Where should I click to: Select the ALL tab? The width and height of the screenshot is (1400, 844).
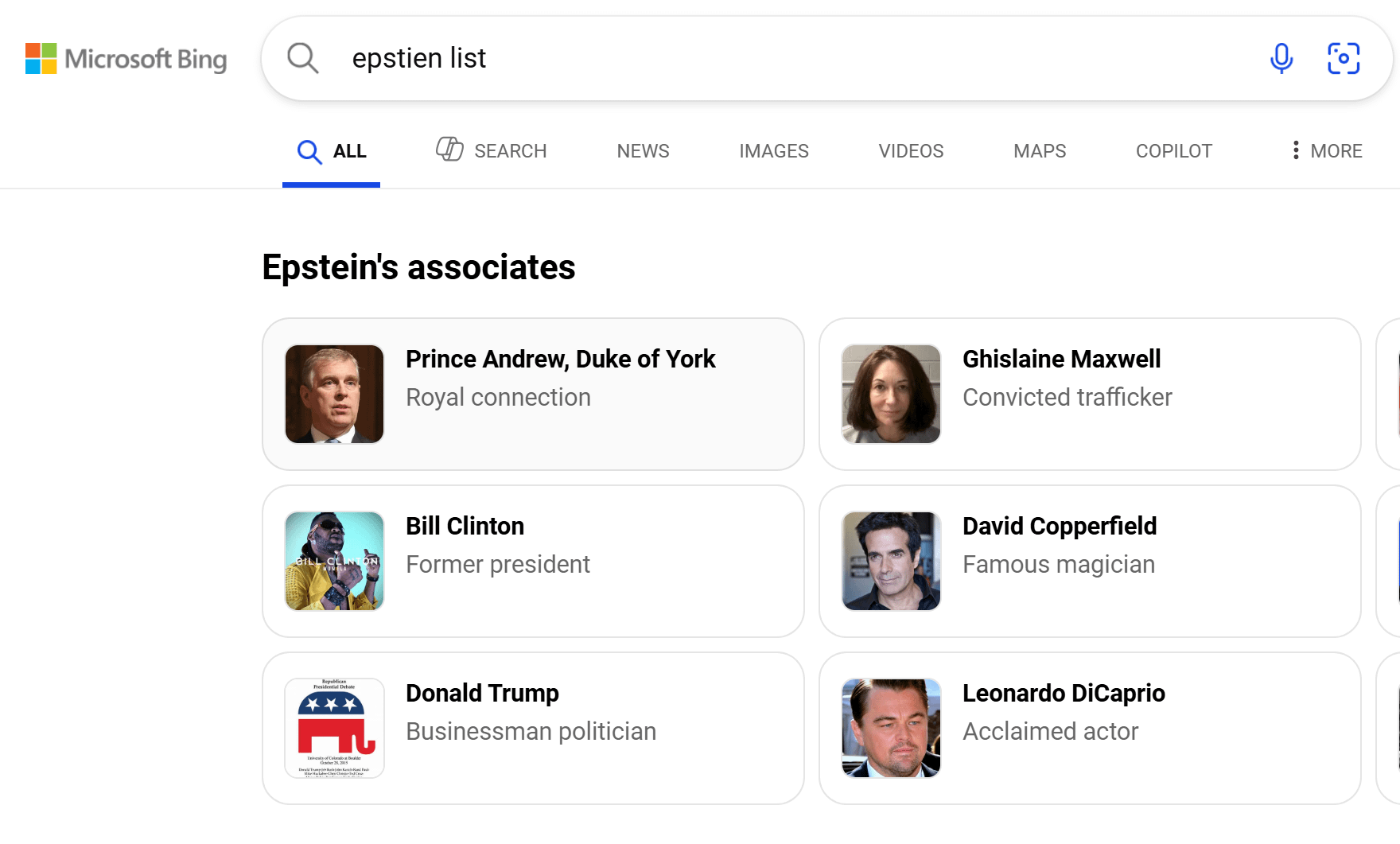331,151
